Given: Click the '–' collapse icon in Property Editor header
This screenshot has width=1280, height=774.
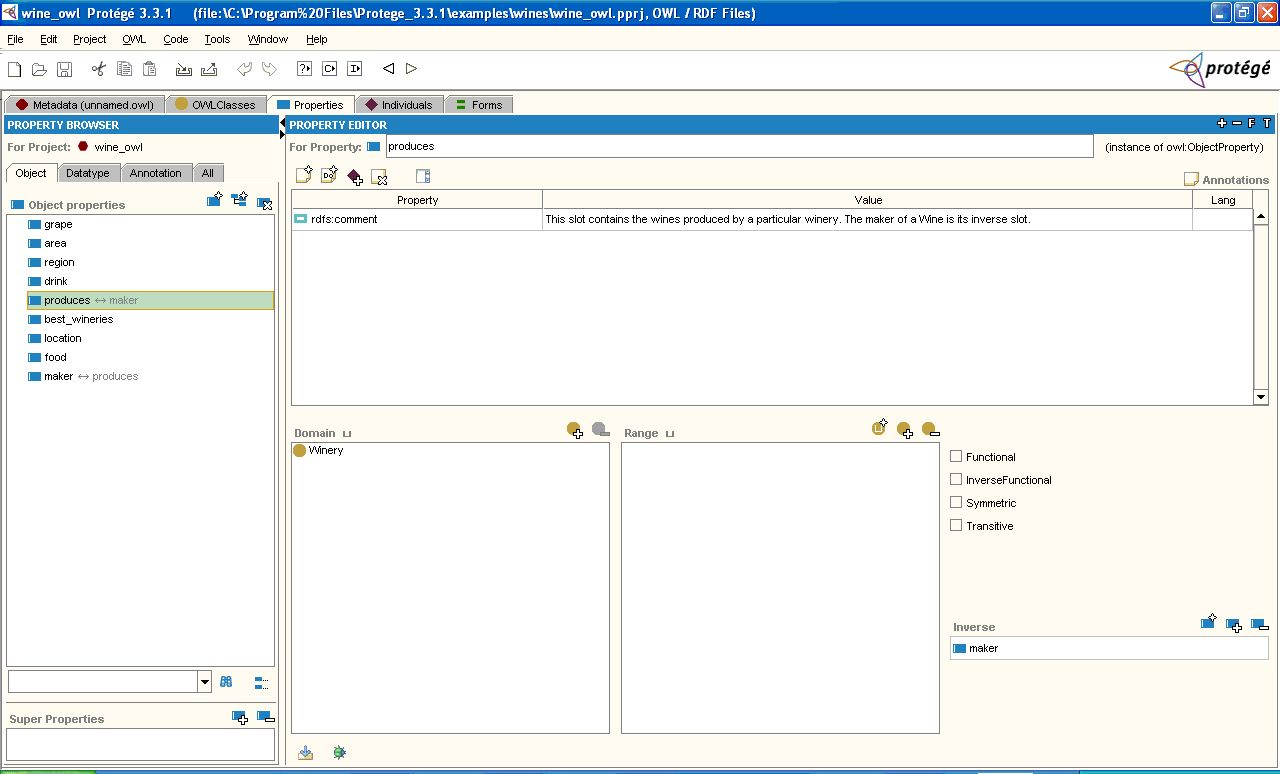Looking at the screenshot, I should click(x=1237, y=124).
